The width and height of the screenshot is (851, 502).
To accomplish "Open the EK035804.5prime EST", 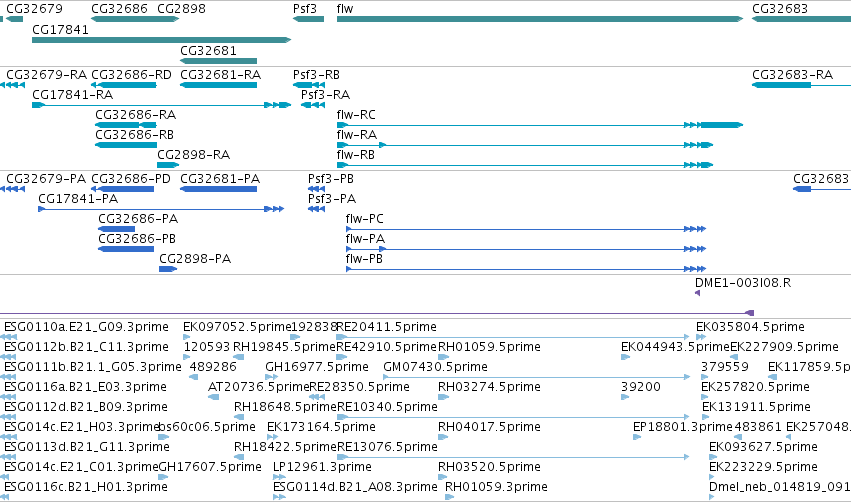I will [701, 337].
